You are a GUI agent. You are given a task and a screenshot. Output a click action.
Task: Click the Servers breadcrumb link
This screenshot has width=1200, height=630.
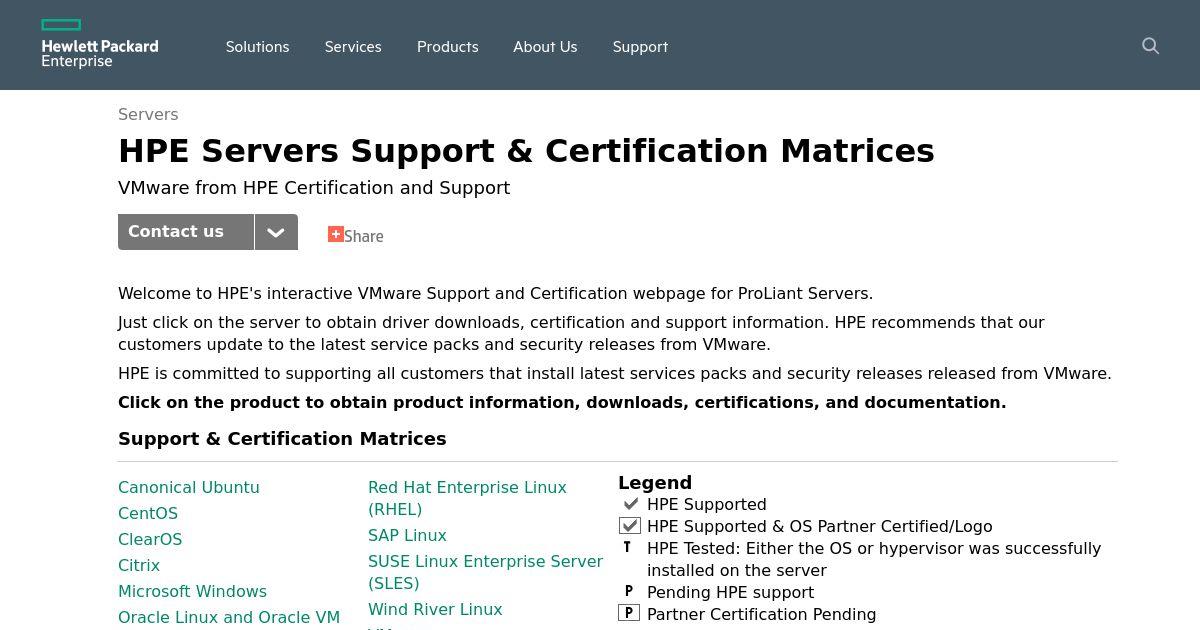coord(148,114)
